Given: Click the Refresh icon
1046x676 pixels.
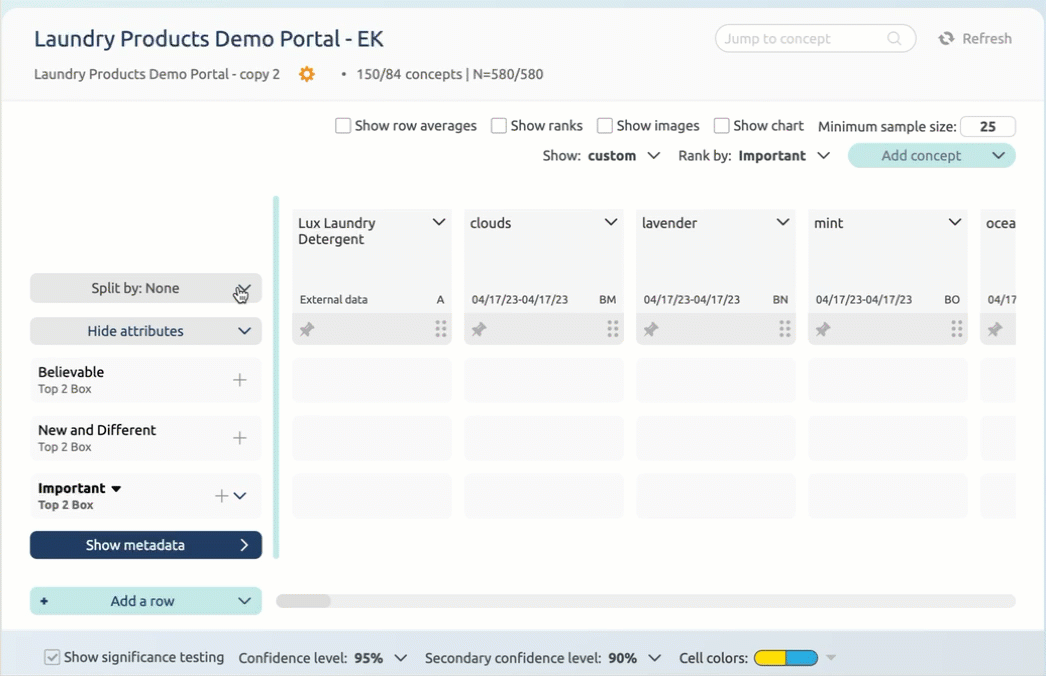Looking at the screenshot, I should pyautogui.click(x=946, y=39).
